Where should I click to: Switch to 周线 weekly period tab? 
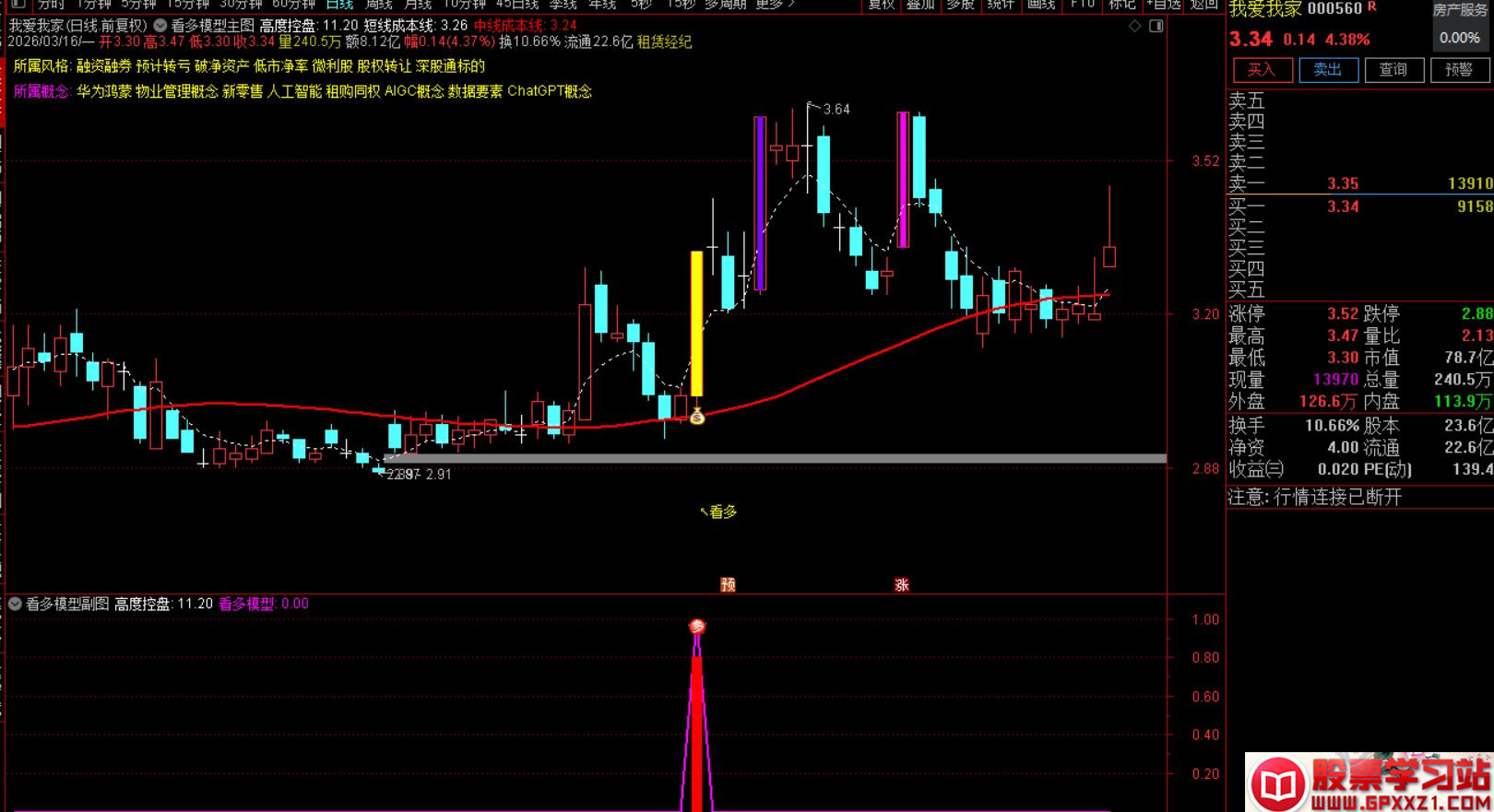379,5
